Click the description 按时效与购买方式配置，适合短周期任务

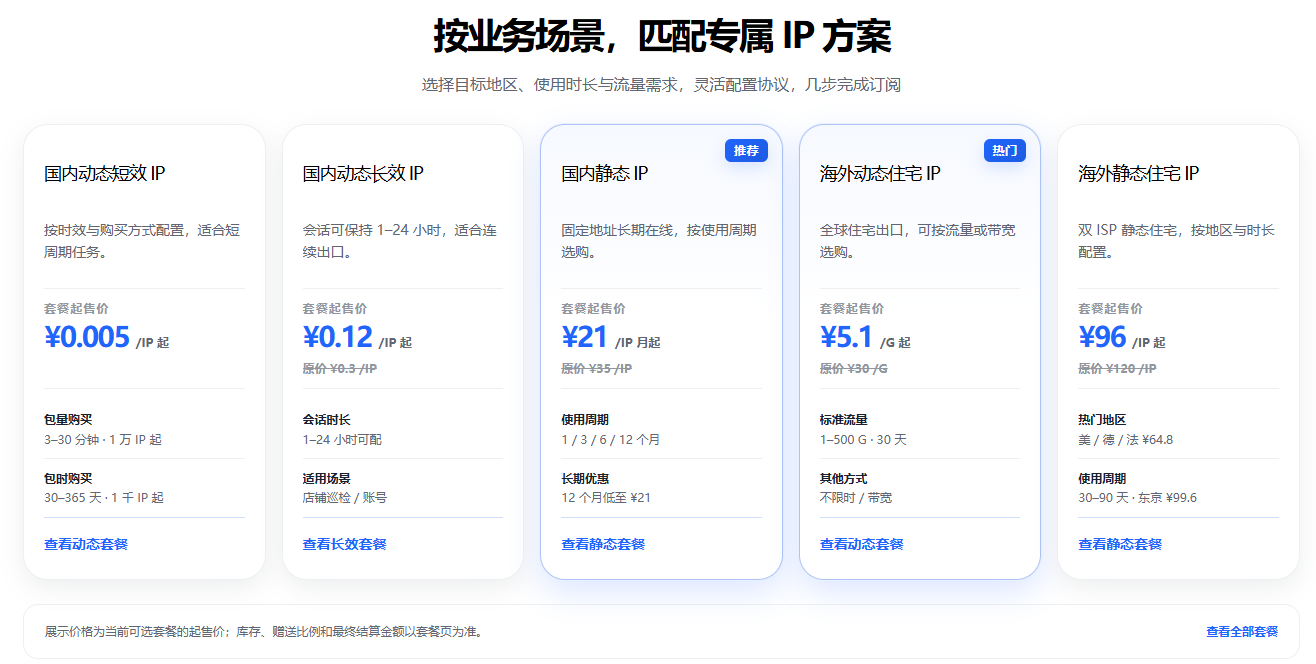pyautogui.click(x=142, y=241)
